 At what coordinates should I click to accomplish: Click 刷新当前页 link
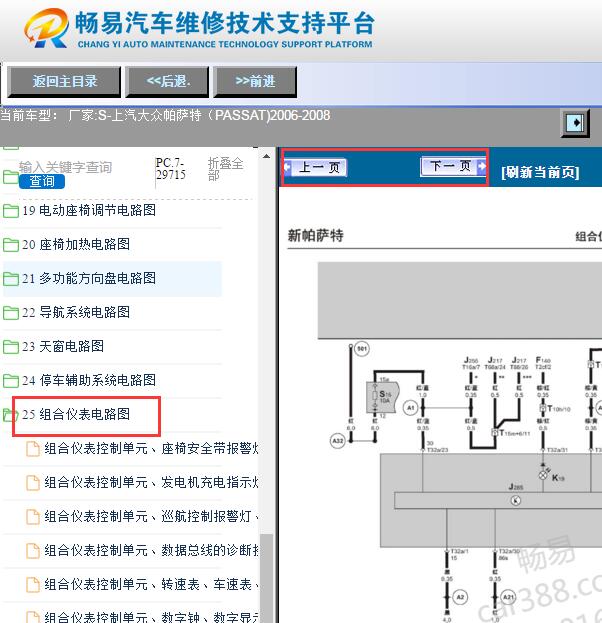(540, 172)
